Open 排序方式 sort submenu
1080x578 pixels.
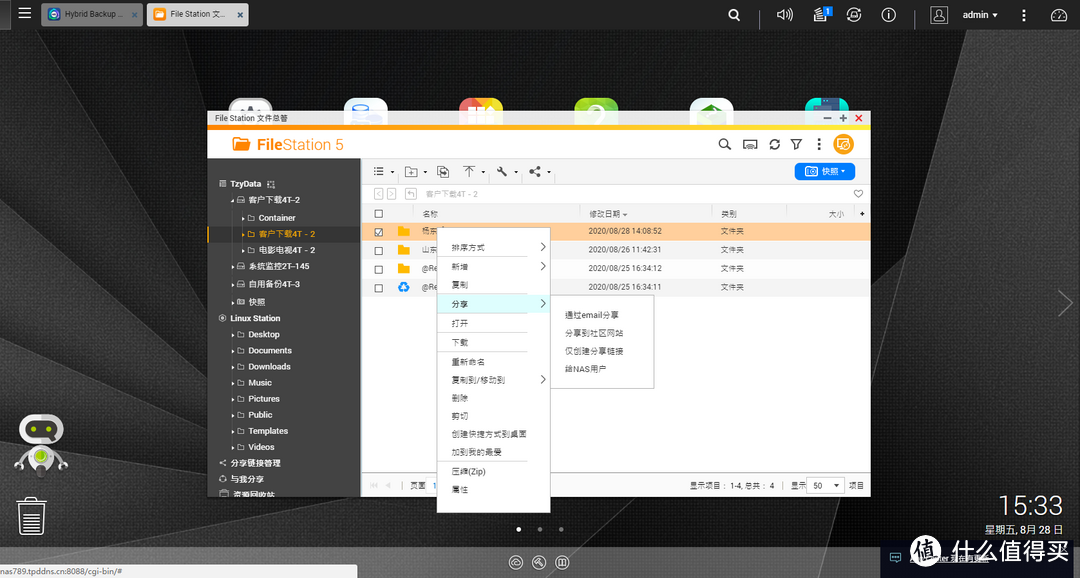pyautogui.click(x=493, y=247)
